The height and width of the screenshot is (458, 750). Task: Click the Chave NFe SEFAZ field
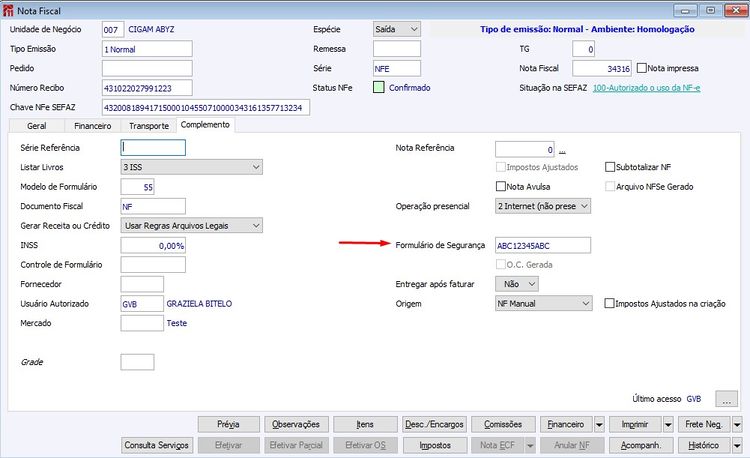point(206,108)
